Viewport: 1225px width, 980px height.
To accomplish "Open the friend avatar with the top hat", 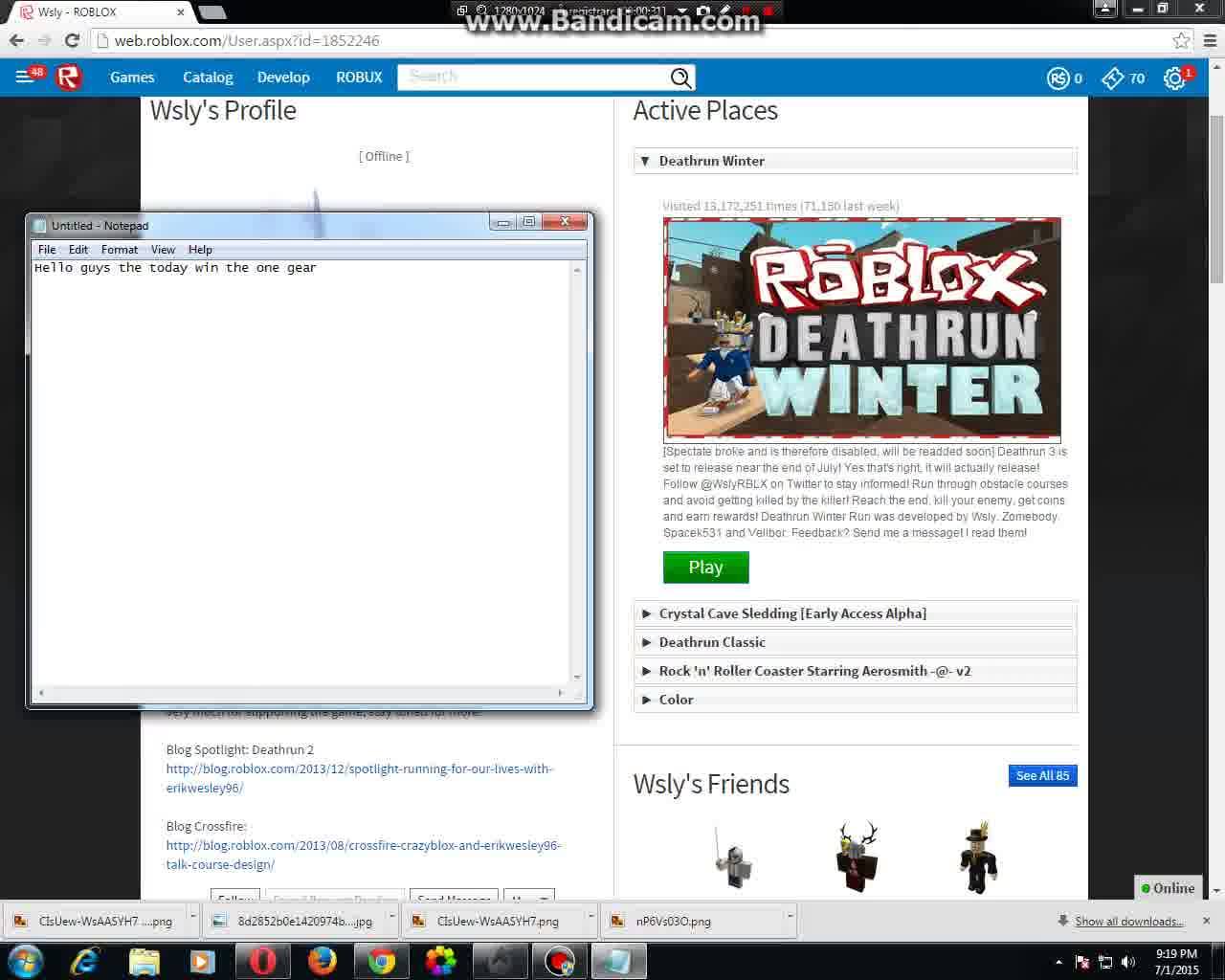I will point(978,857).
